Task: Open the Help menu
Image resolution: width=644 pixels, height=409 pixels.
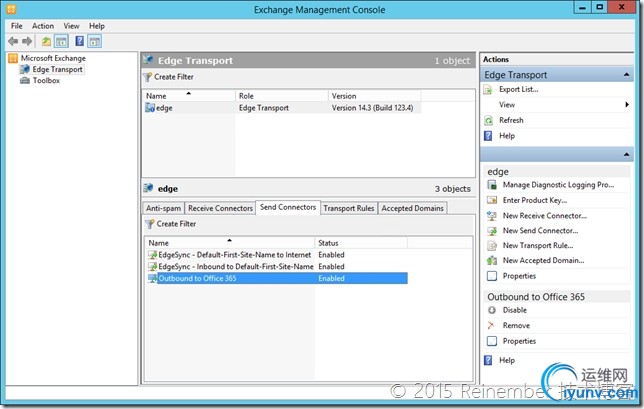Action: click(x=97, y=26)
